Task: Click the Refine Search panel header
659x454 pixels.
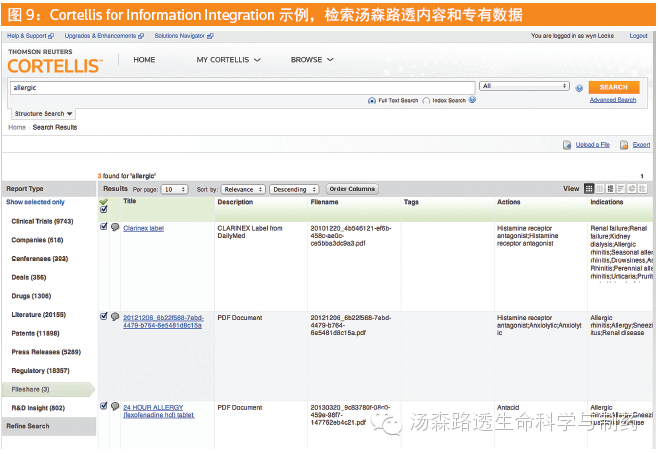Action: click(49, 426)
